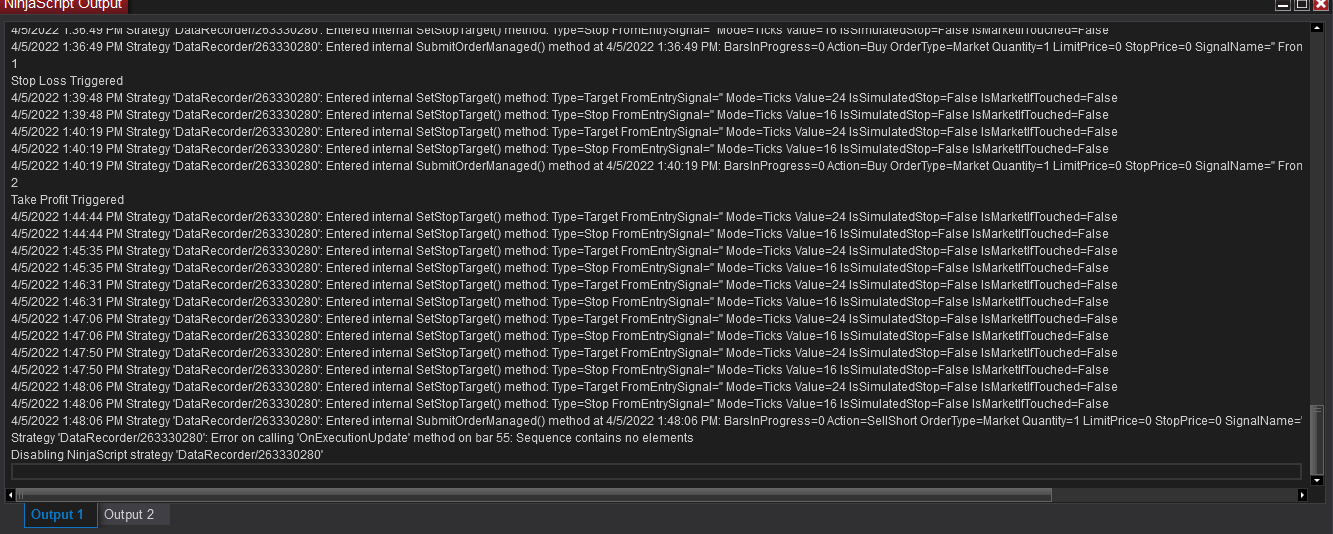
Task: Select the 1:40:19 PM Type=Stop line
Action: pyautogui.click(x=560, y=149)
